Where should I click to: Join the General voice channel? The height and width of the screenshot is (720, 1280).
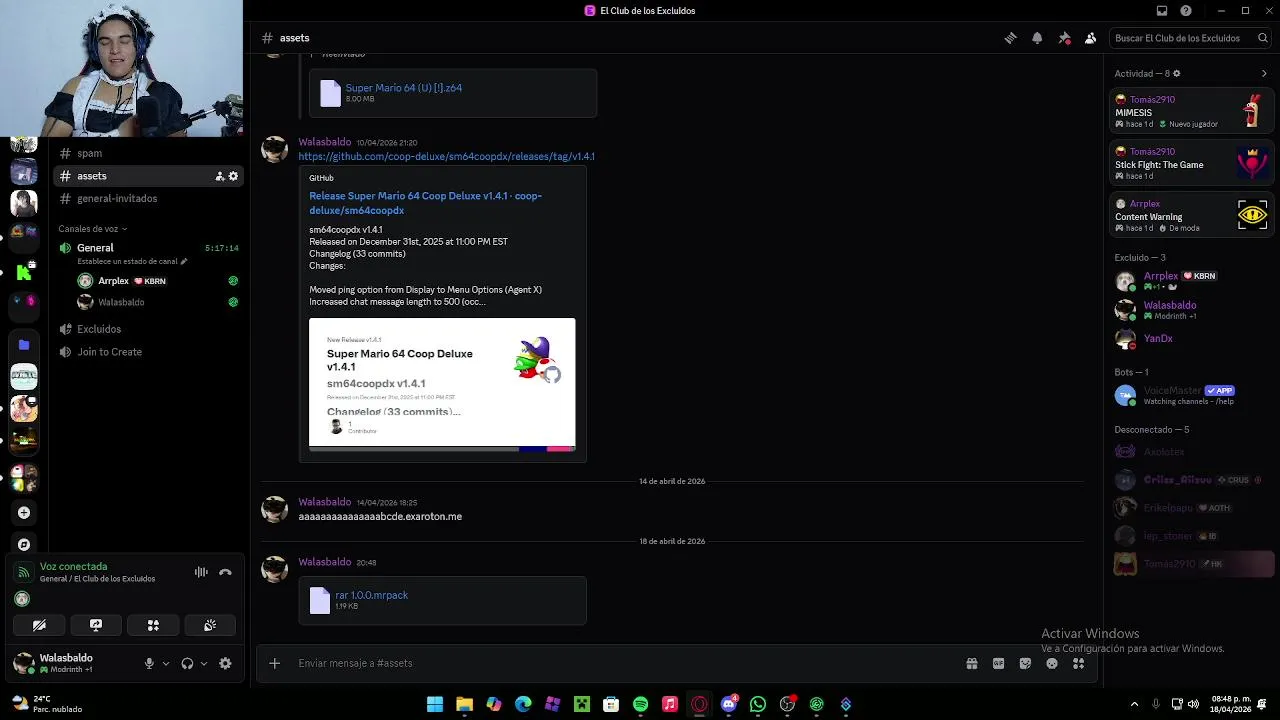148,248
